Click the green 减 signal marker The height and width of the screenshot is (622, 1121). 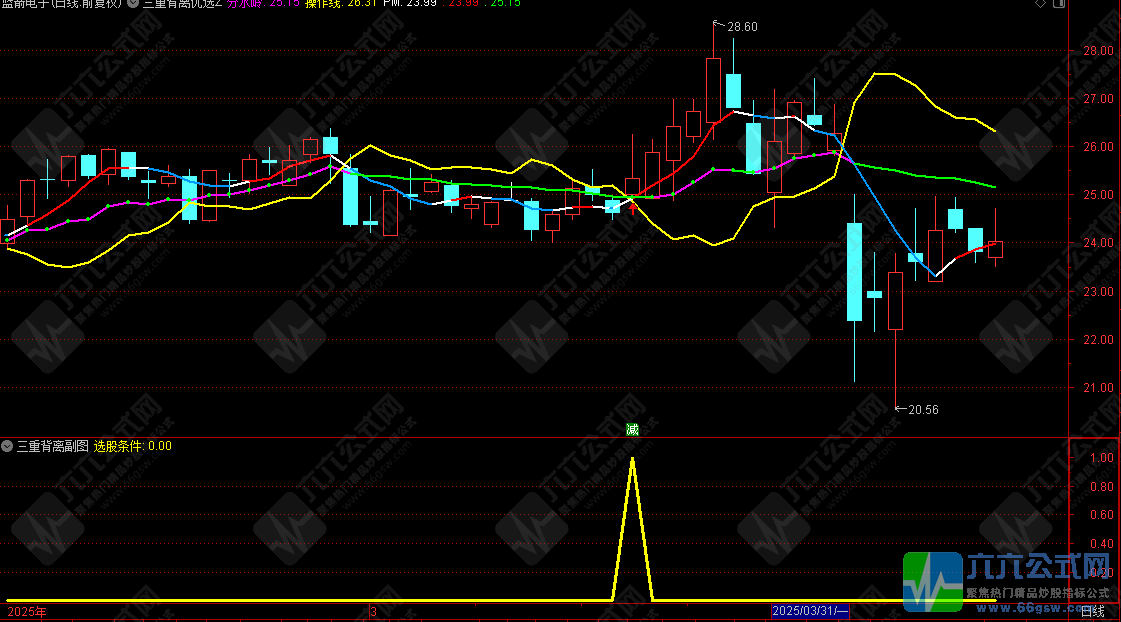632,429
